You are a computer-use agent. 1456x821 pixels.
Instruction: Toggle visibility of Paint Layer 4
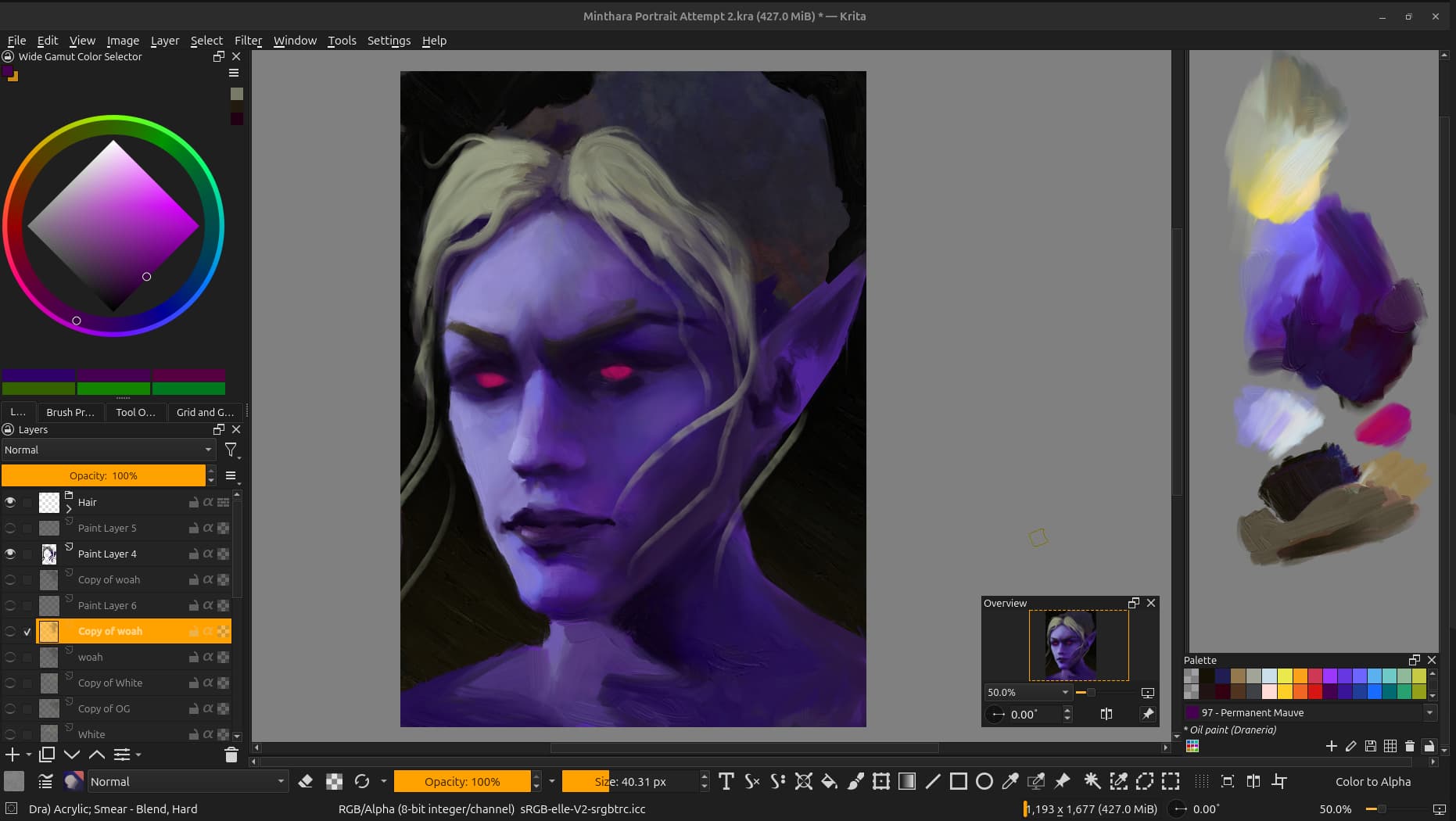(10, 554)
